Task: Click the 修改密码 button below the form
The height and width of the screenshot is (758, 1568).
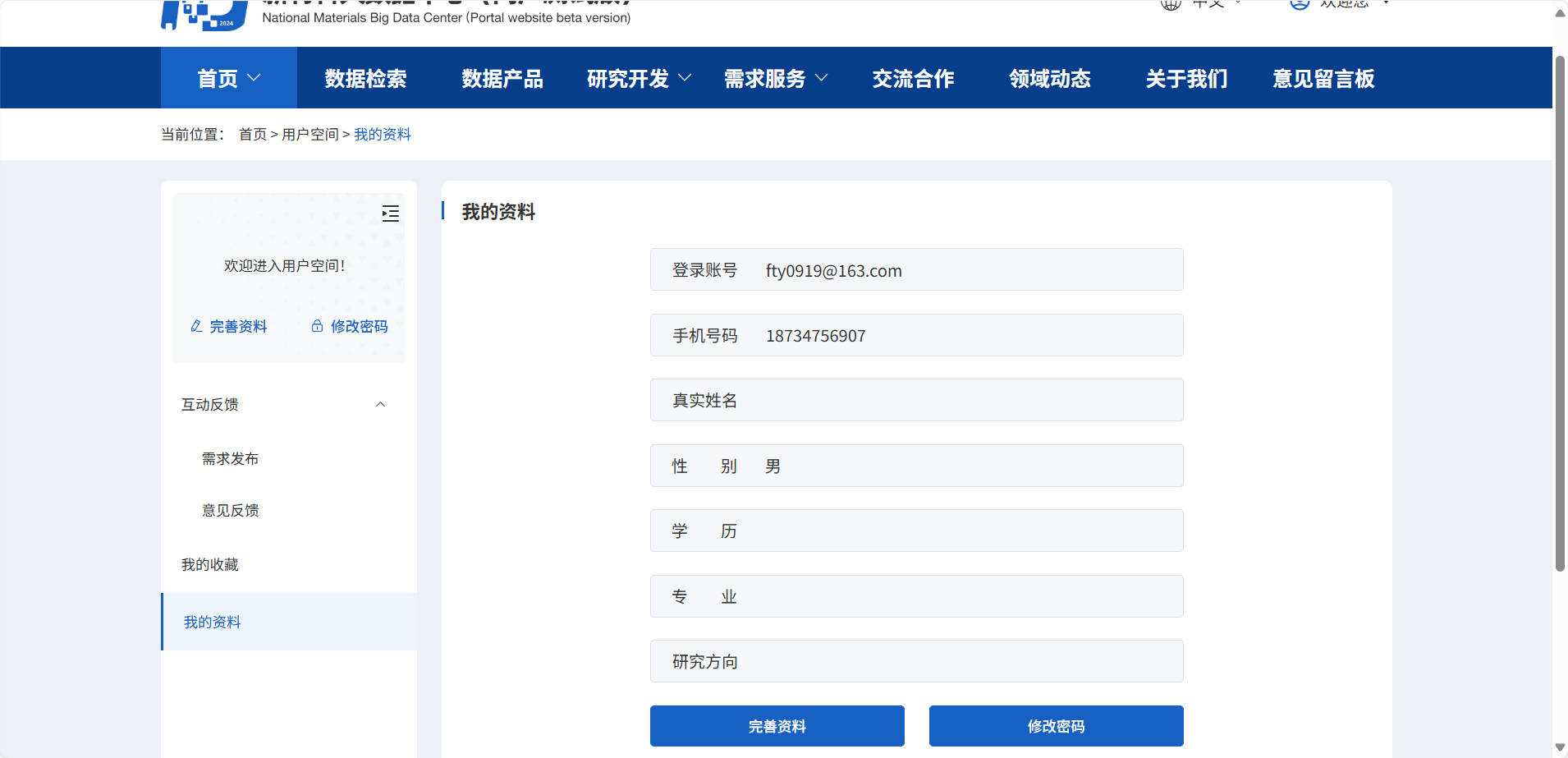Action: [1056, 725]
